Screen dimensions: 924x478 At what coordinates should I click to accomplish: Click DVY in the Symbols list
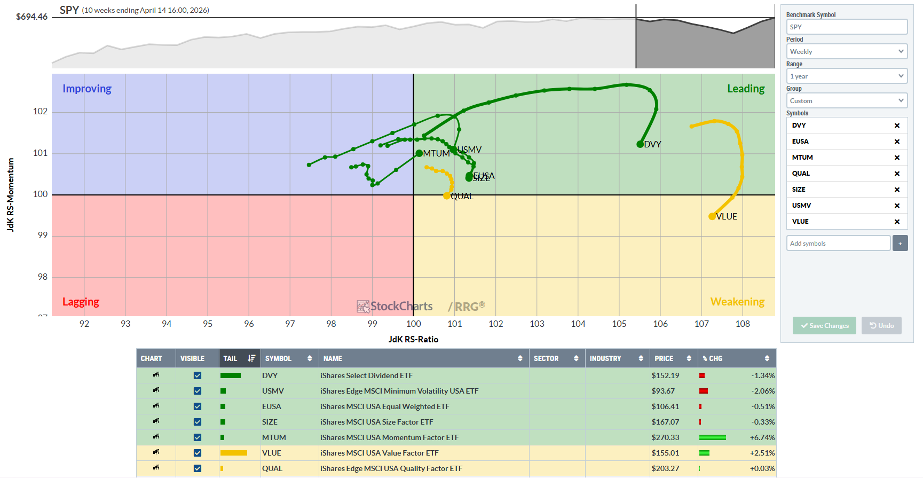pyautogui.click(x=799, y=126)
